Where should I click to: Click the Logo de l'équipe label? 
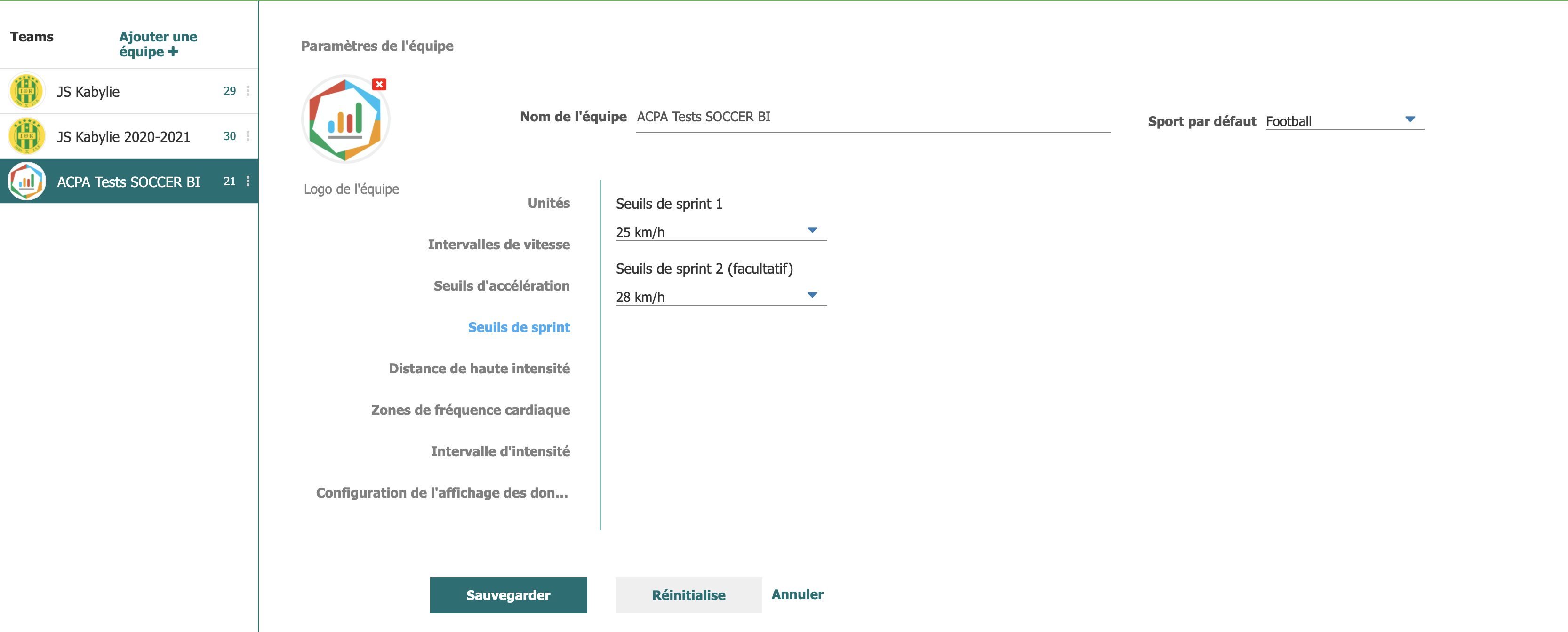[x=351, y=189]
